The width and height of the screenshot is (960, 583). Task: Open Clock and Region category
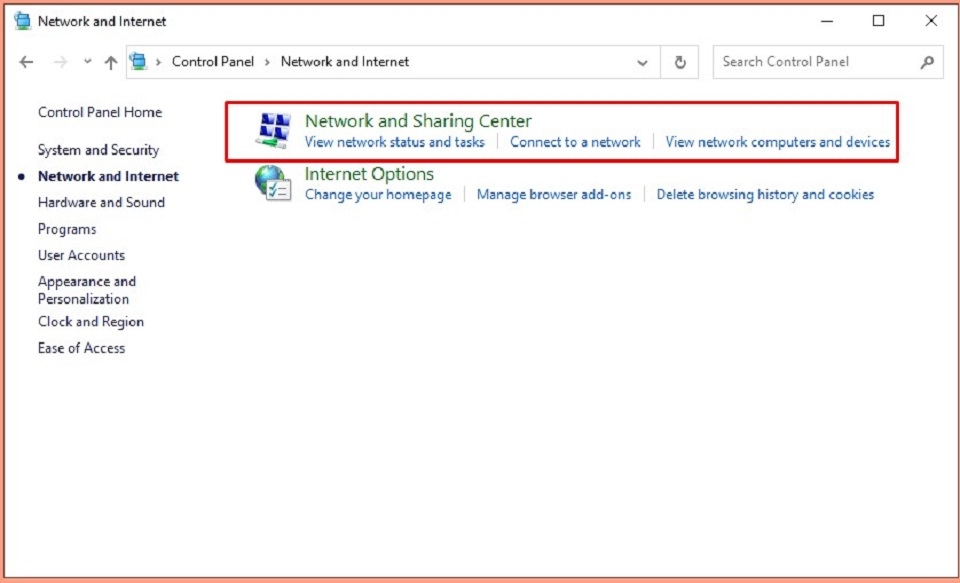click(91, 322)
